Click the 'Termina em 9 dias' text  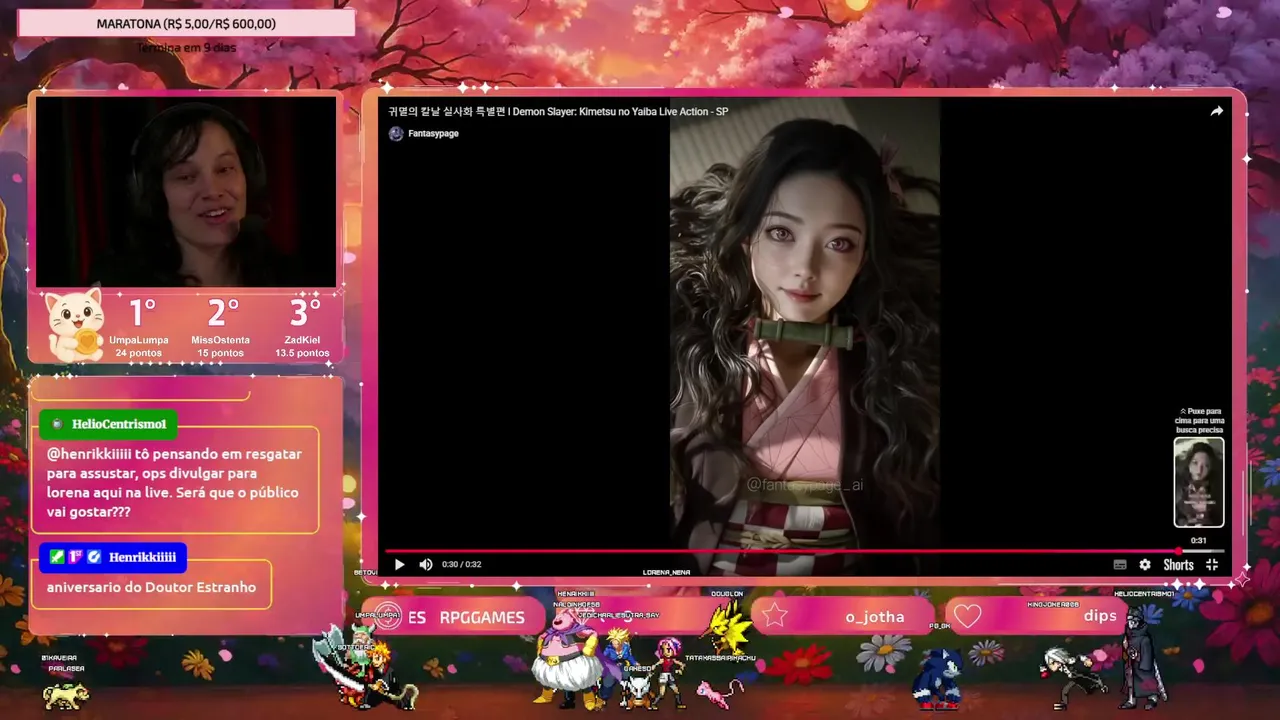click(186, 47)
